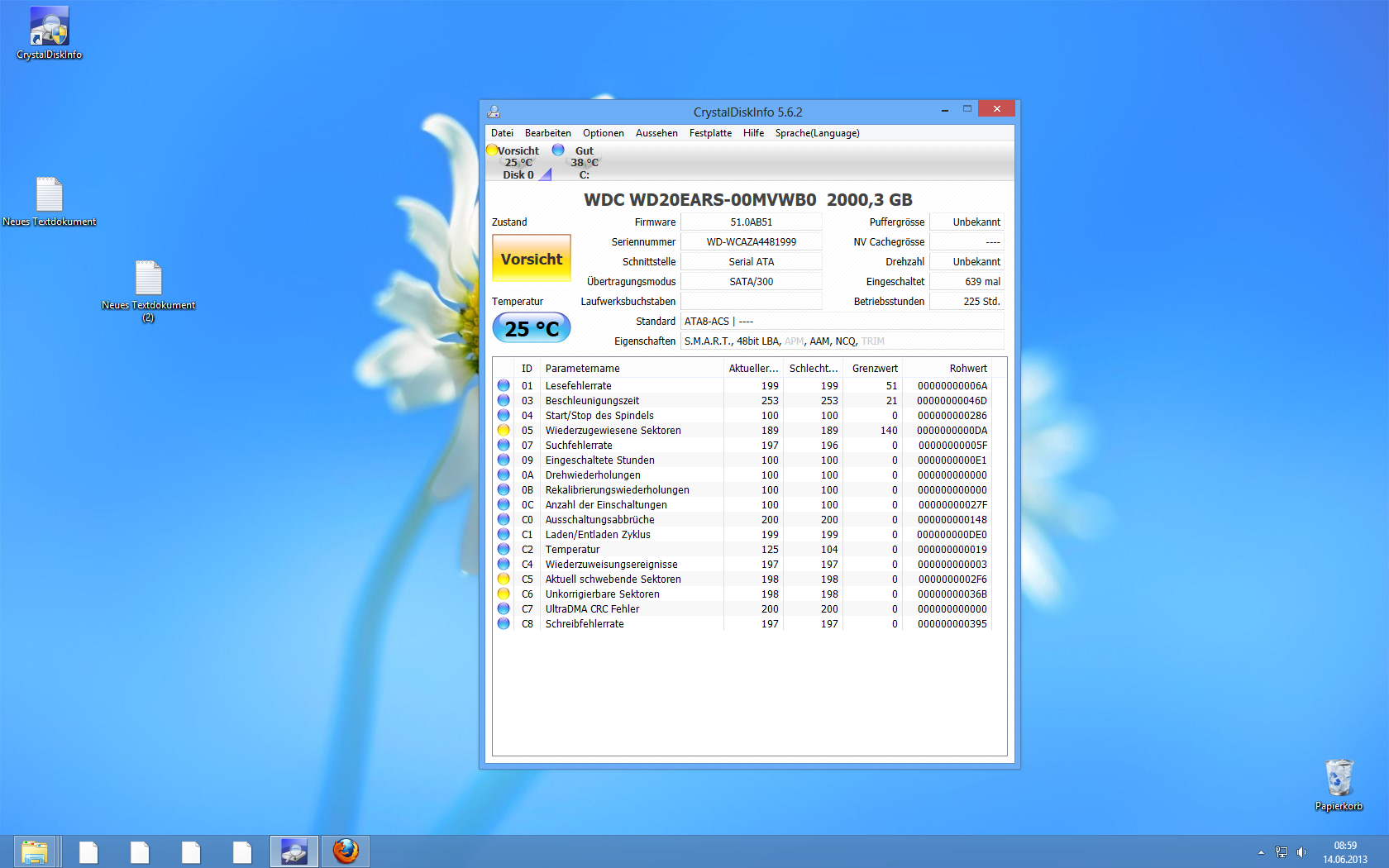Click the 25 °C temperature button
The width and height of the screenshot is (1389, 868).
coord(532,328)
